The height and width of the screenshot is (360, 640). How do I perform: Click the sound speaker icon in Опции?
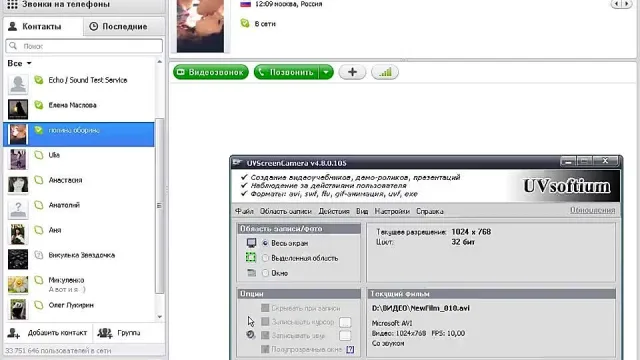(x=251, y=335)
